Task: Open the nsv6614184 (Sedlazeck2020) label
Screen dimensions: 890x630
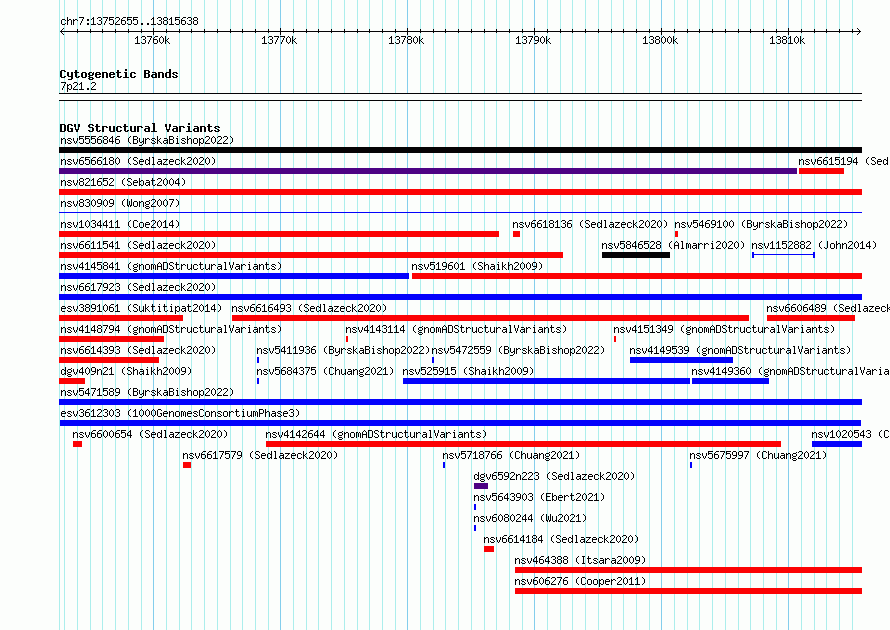Action: click(561, 539)
